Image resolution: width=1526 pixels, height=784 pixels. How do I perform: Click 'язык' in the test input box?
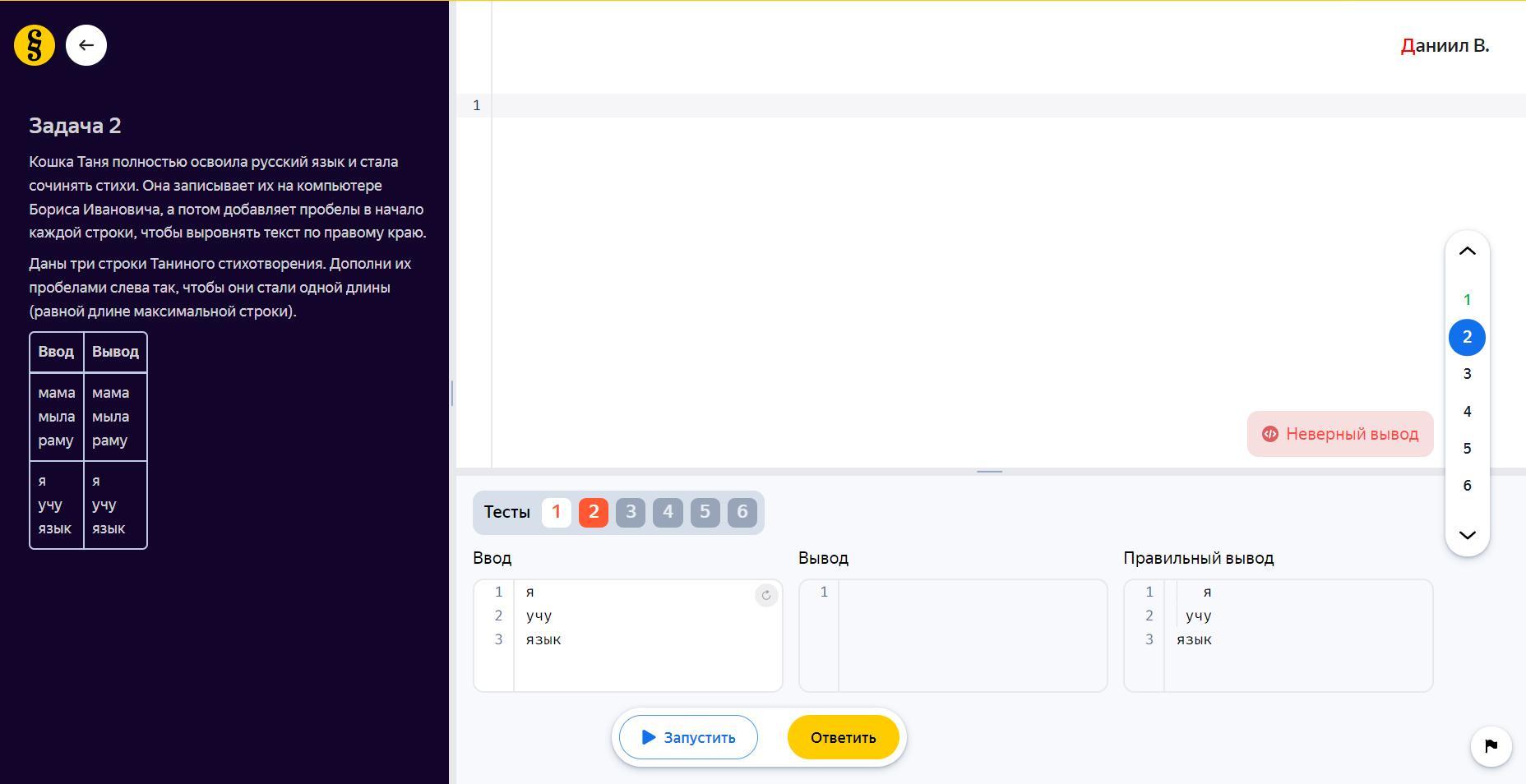pos(543,639)
